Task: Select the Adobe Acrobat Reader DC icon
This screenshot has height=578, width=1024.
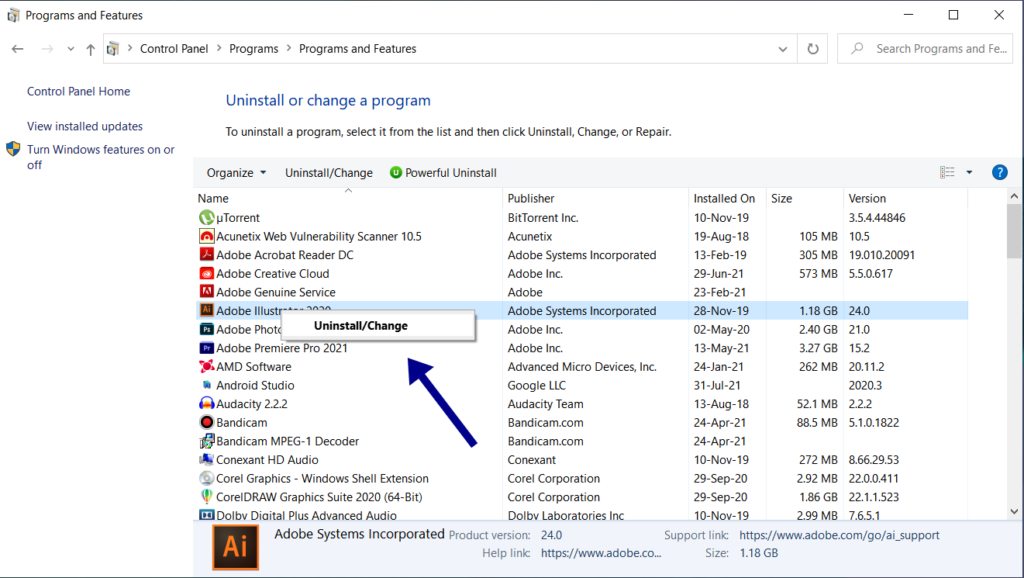Action: click(x=207, y=255)
